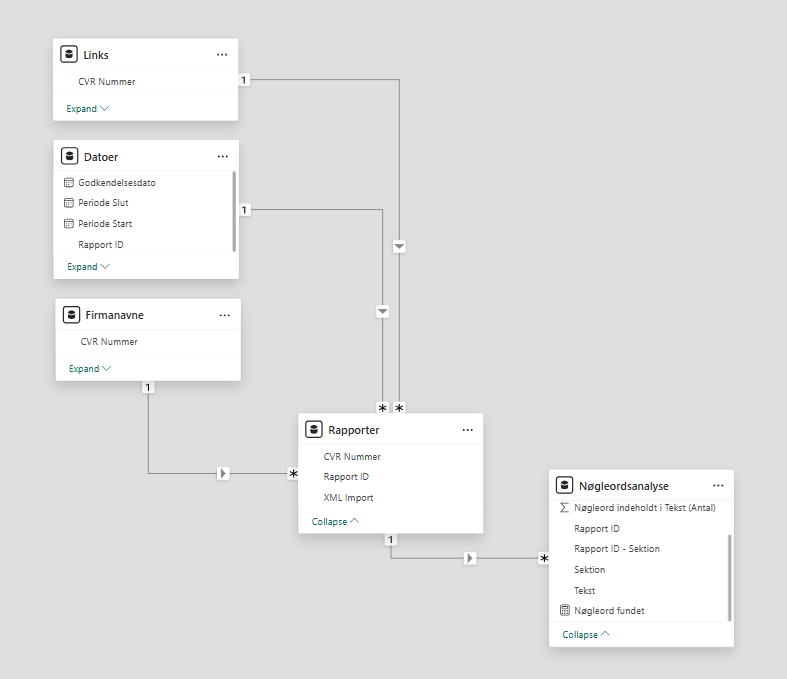Click the calculator icon beside Nøgleord fundet

point(565,611)
